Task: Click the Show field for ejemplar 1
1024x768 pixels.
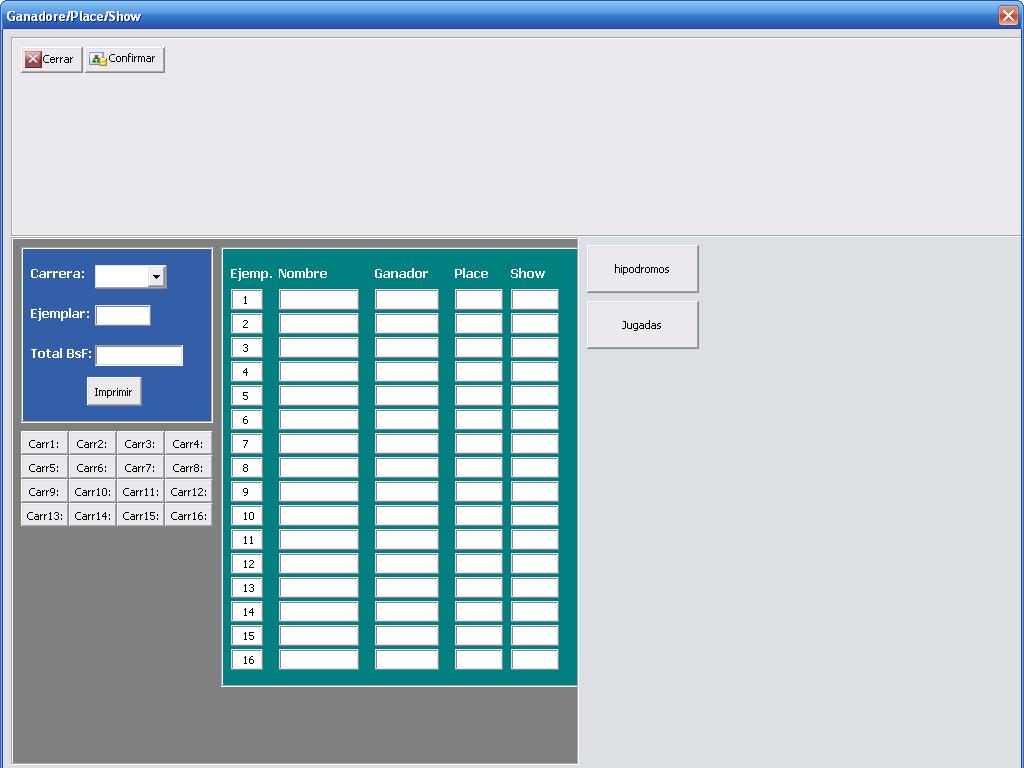Action: pos(534,300)
